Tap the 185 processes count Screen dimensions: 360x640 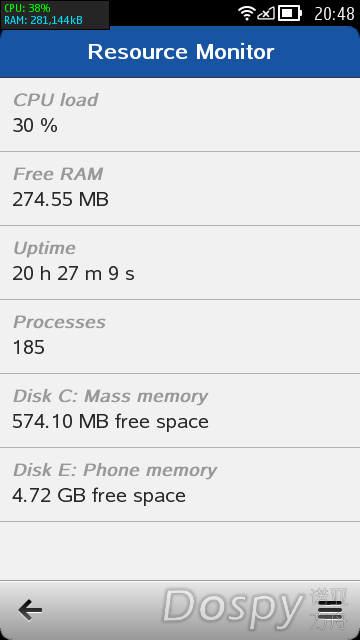[x=29, y=347]
